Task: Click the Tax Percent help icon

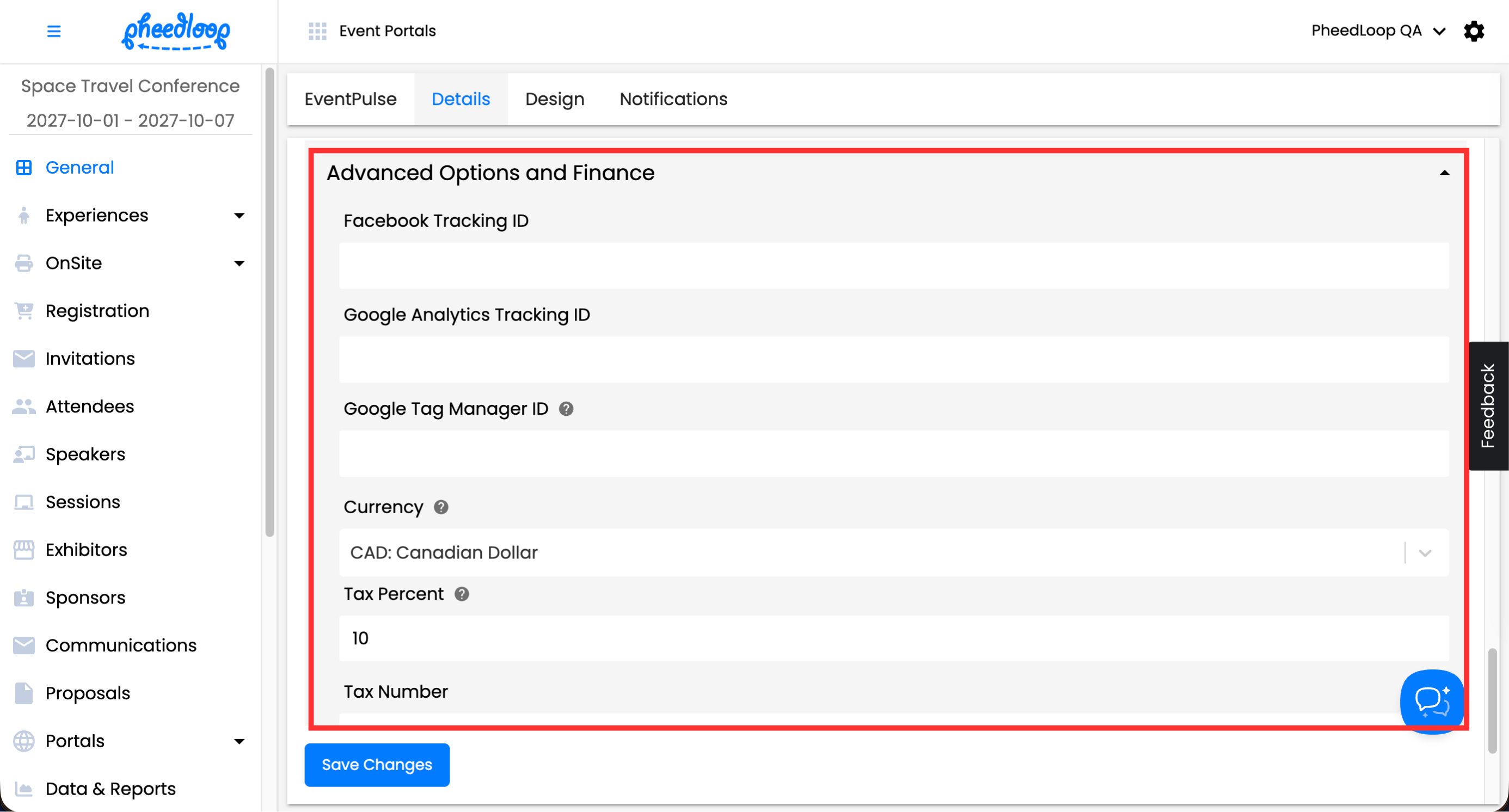Action: click(x=462, y=594)
